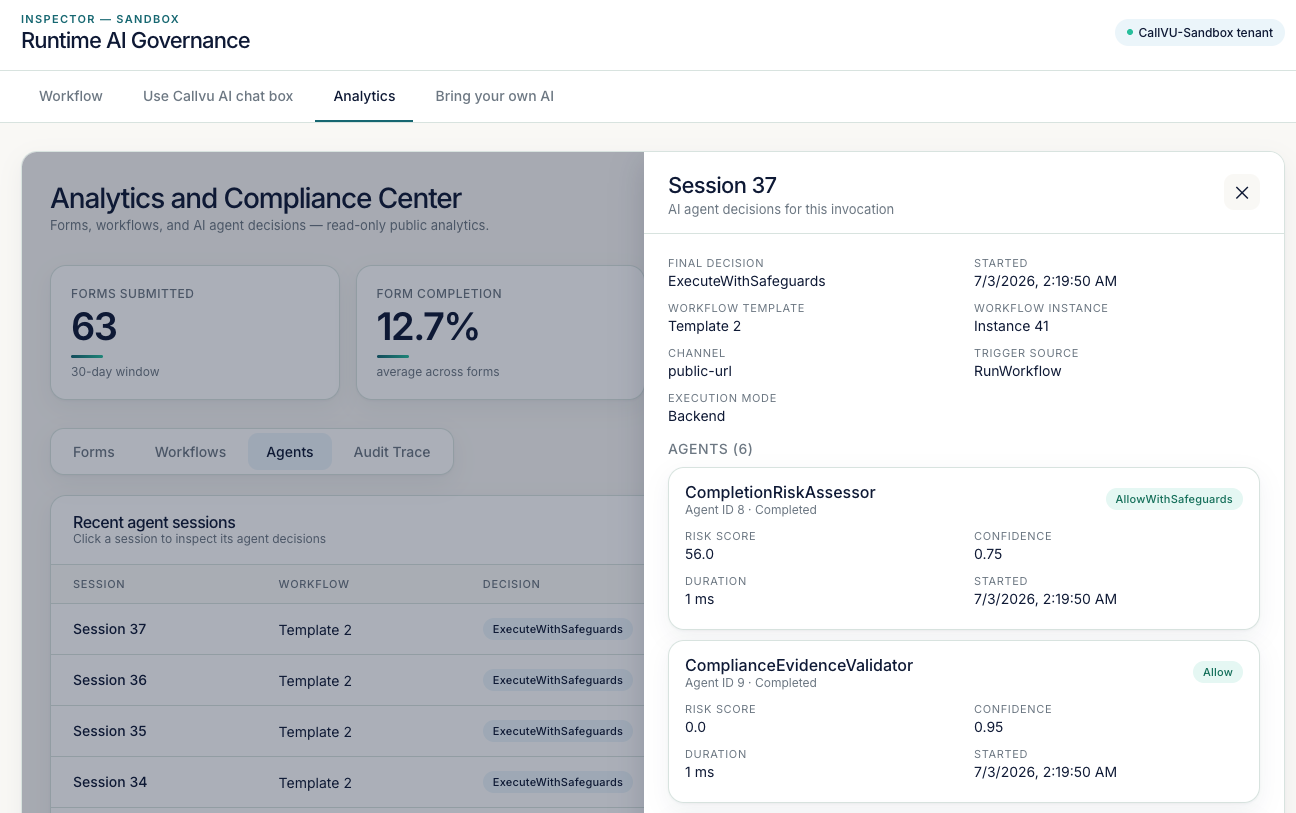Click the CallVU-Sandbox tenant badge
This screenshot has width=1296, height=813.
coord(1200,33)
